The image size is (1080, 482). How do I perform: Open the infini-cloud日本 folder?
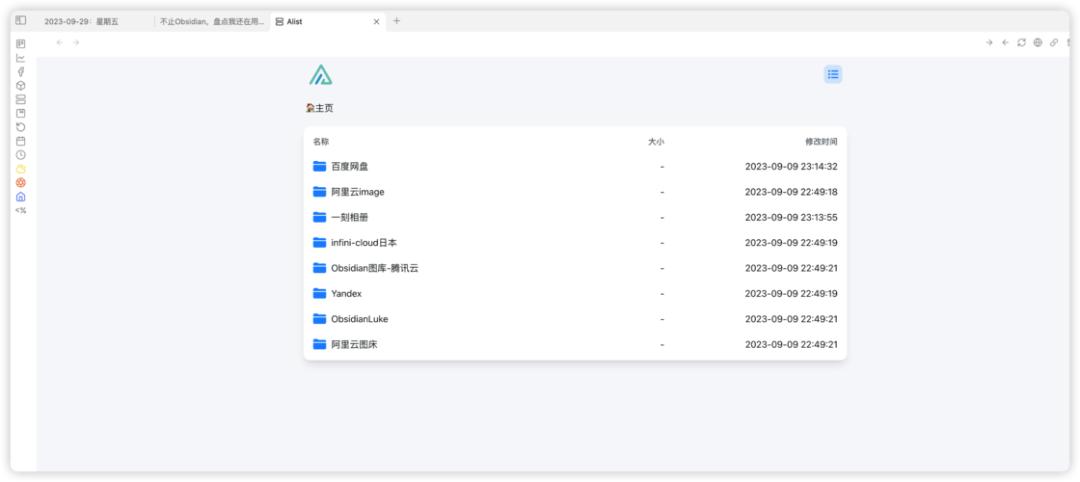(364, 243)
